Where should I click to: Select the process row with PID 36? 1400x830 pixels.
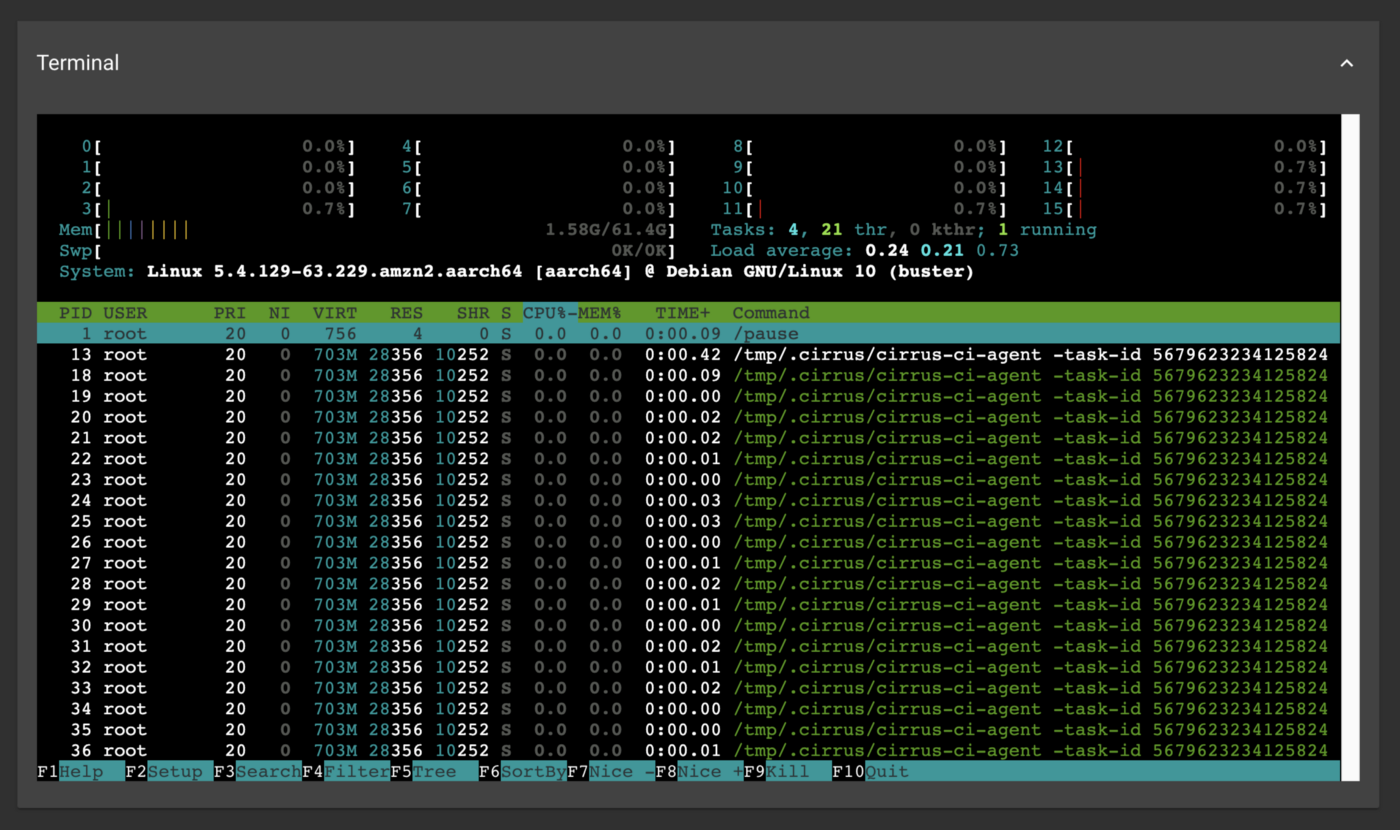point(688,751)
